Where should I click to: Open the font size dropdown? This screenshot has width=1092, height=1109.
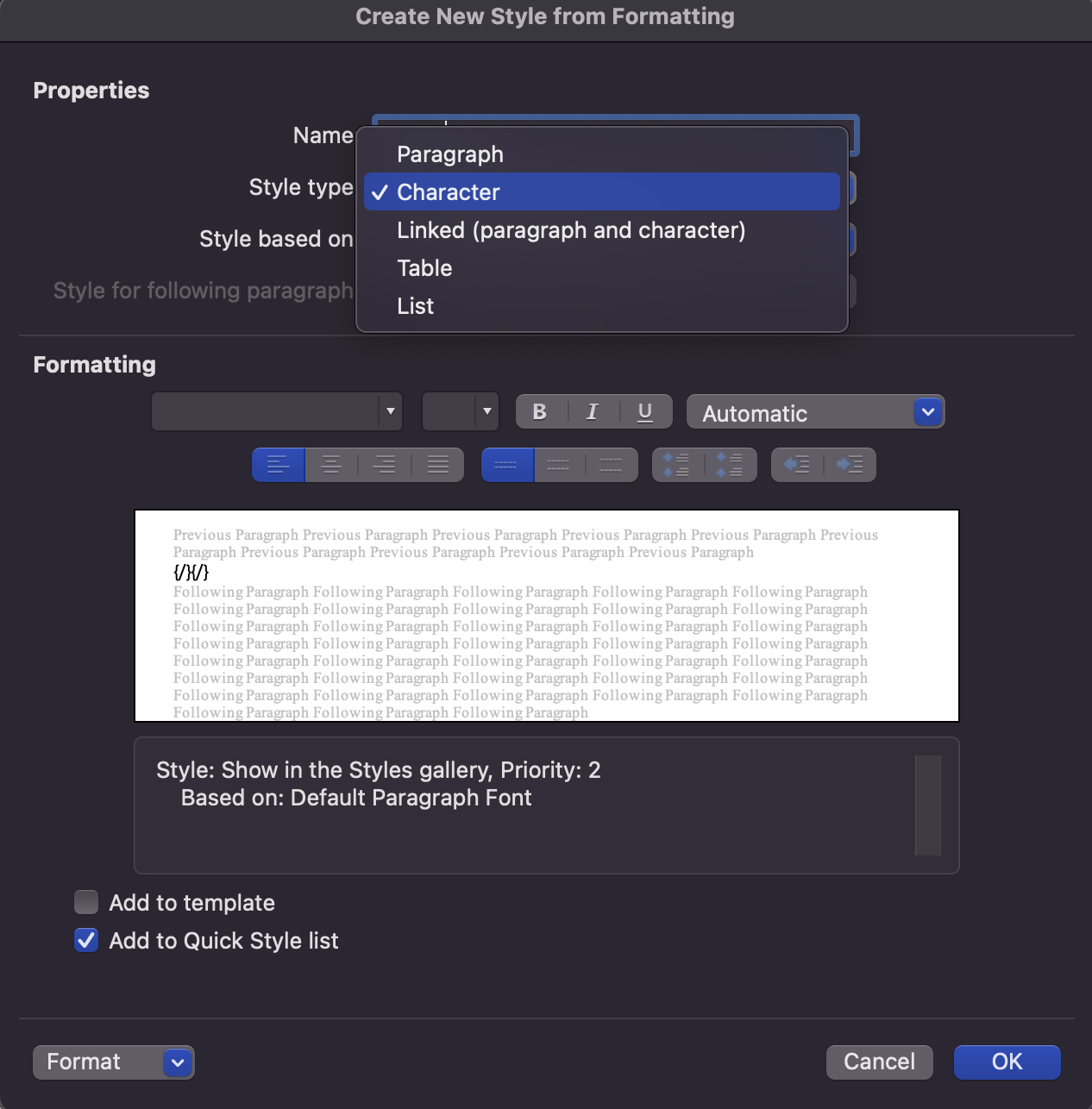click(486, 411)
